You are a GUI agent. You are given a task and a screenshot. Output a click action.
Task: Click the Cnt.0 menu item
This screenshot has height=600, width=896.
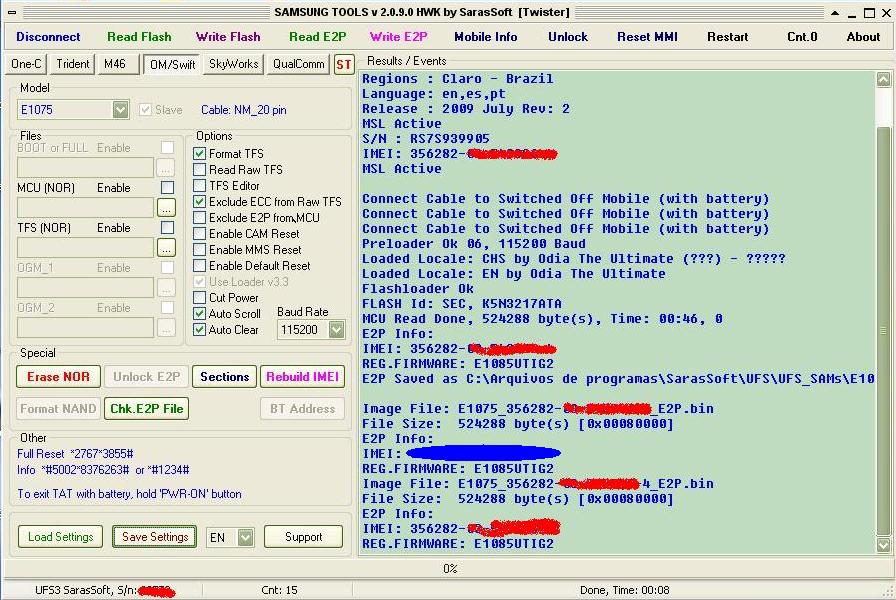pos(802,37)
